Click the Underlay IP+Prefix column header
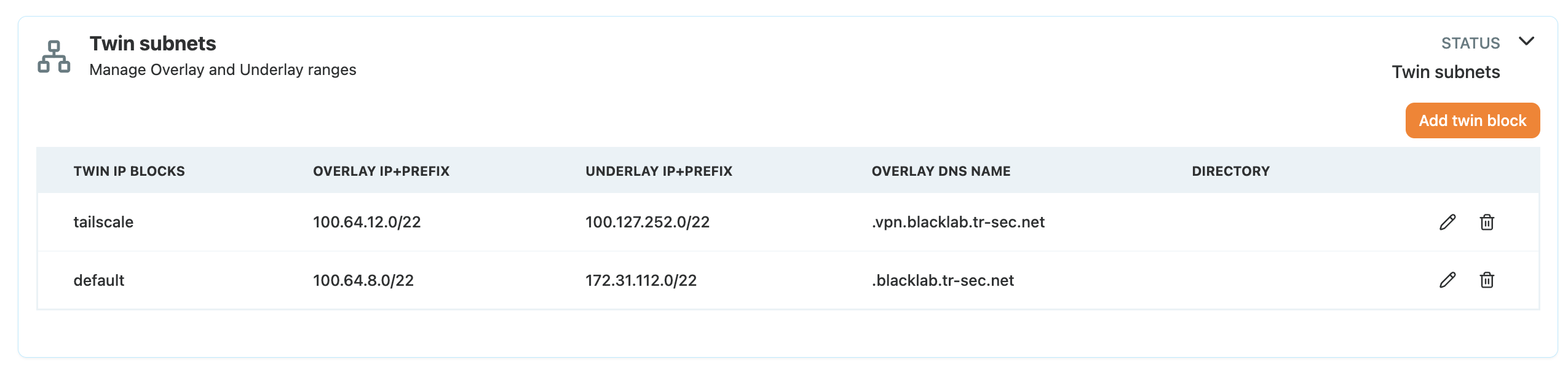Viewport: 1568px width, 370px height. coord(659,171)
